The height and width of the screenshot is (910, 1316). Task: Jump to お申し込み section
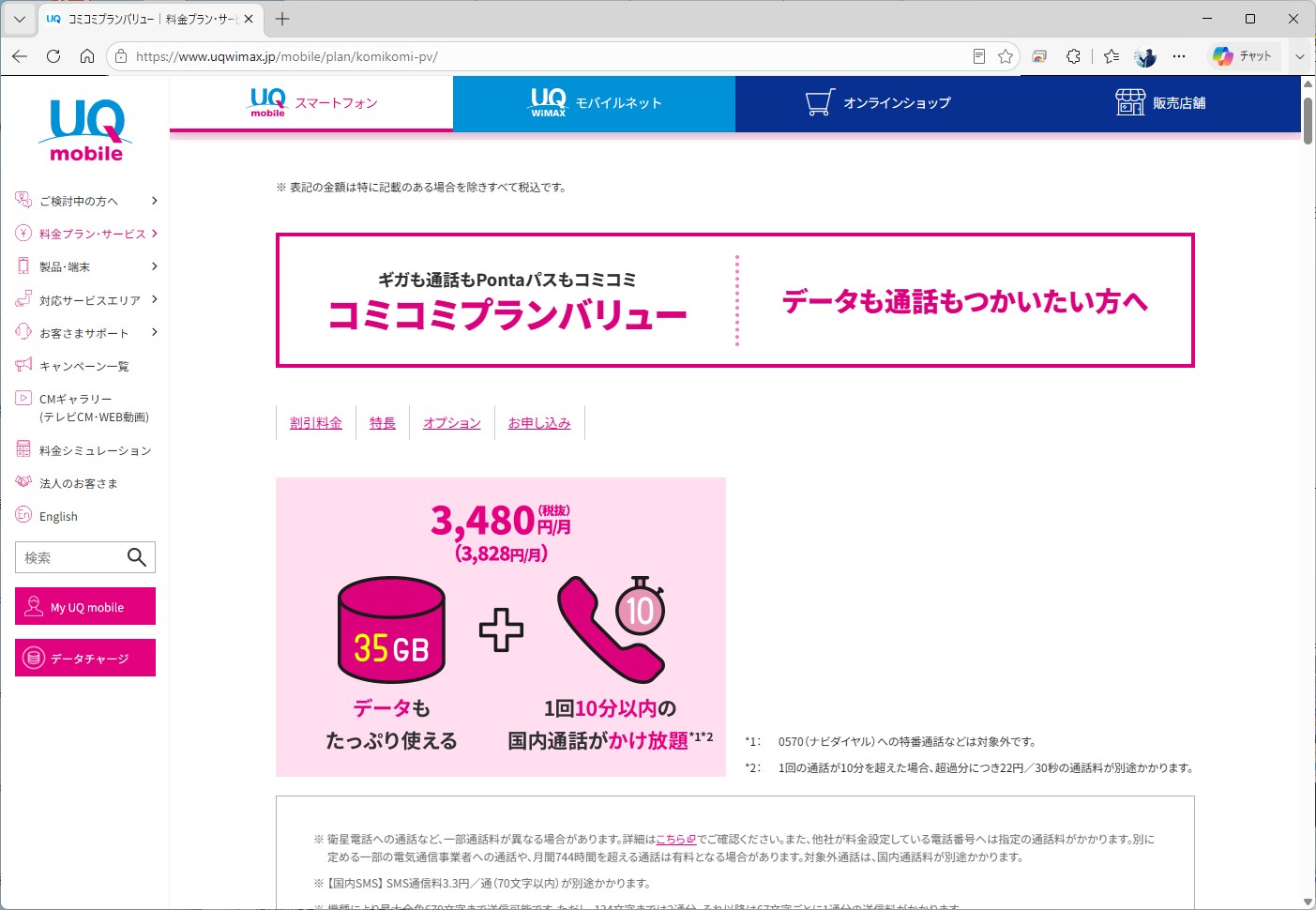(x=539, y=423)
